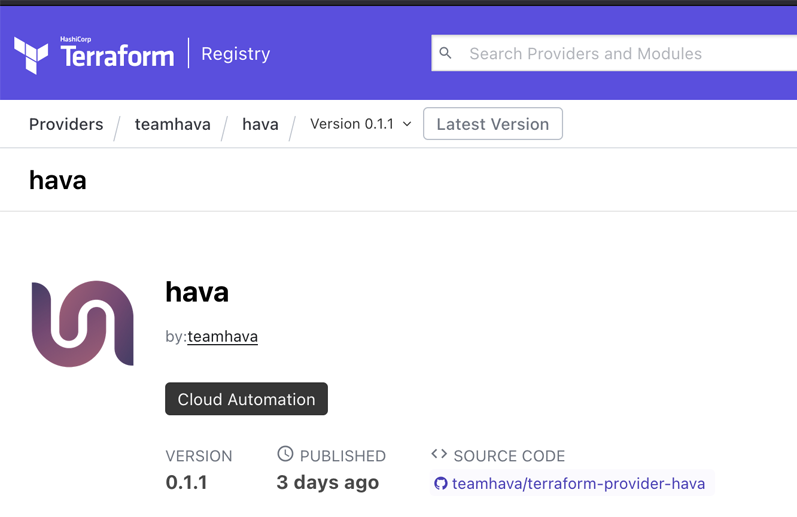Click the 0.1.1 version number value
This screenshot has width=797, height=517.
coord(186,482)
